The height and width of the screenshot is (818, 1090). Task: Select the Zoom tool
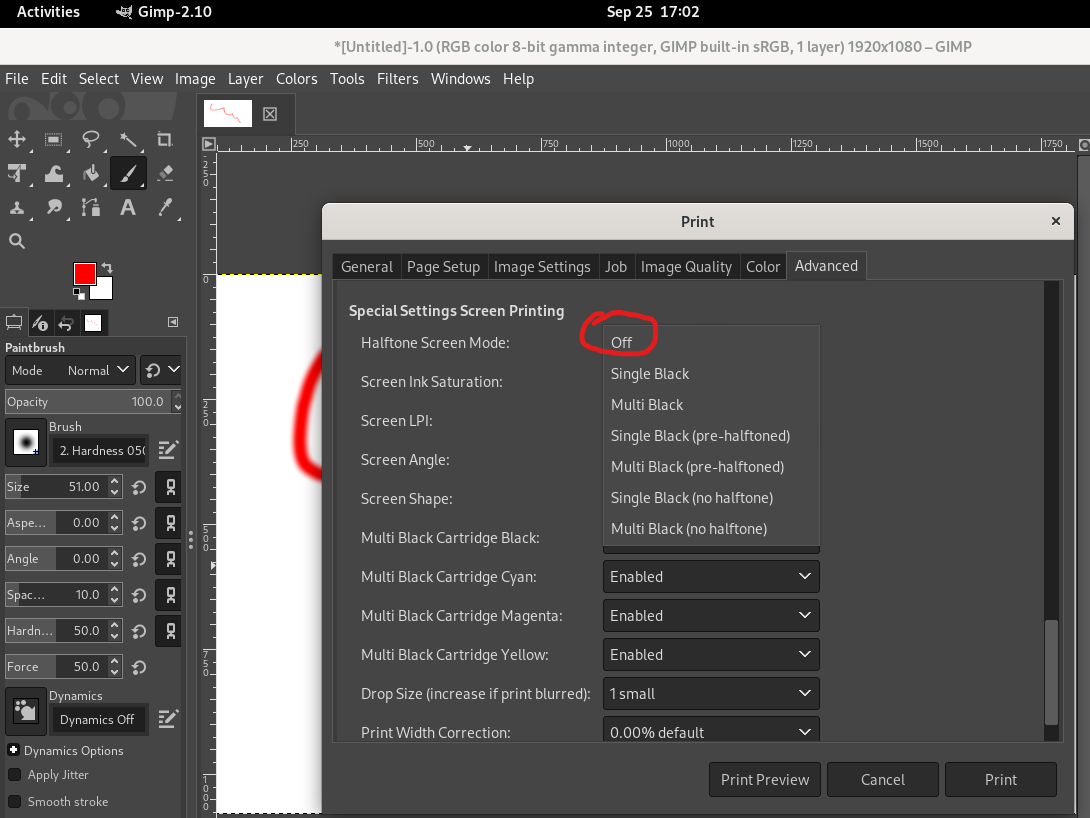pos(17,240)
